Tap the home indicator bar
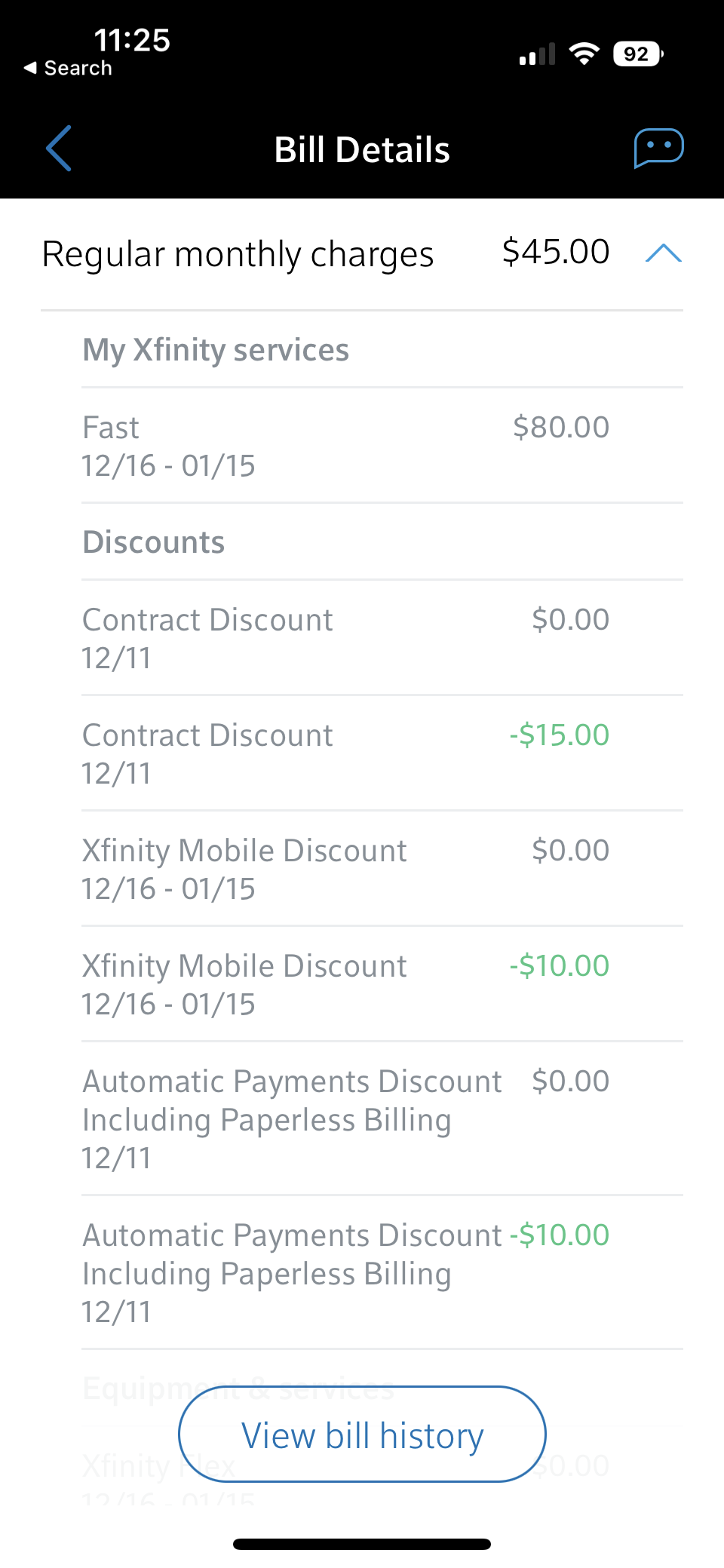Image resolution: width=724 pixels, height=1568 pixels. [362, 1544]
